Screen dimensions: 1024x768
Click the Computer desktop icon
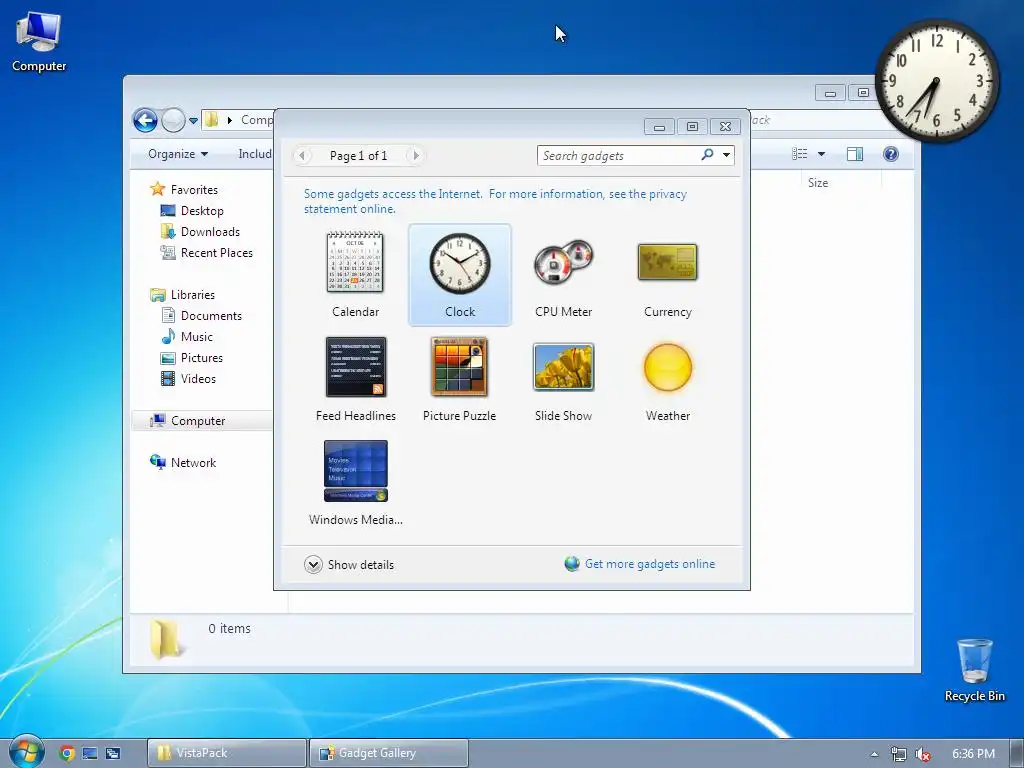(39, 42)
